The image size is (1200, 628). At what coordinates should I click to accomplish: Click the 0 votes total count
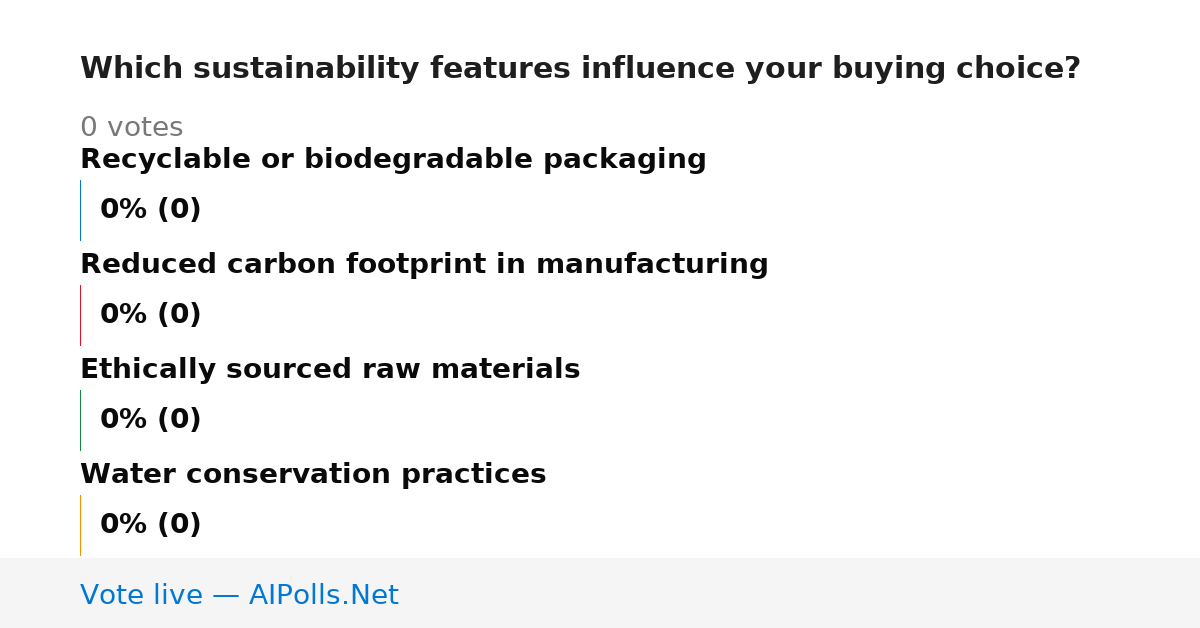pyautogui.click(x=131, y=128)
